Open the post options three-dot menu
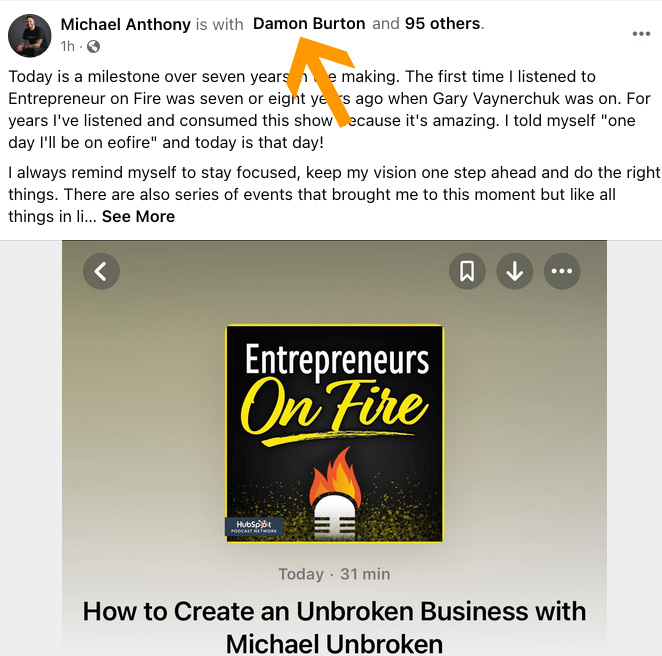The width and height of the screenshot is (662, 656). (x=641, y=34)
